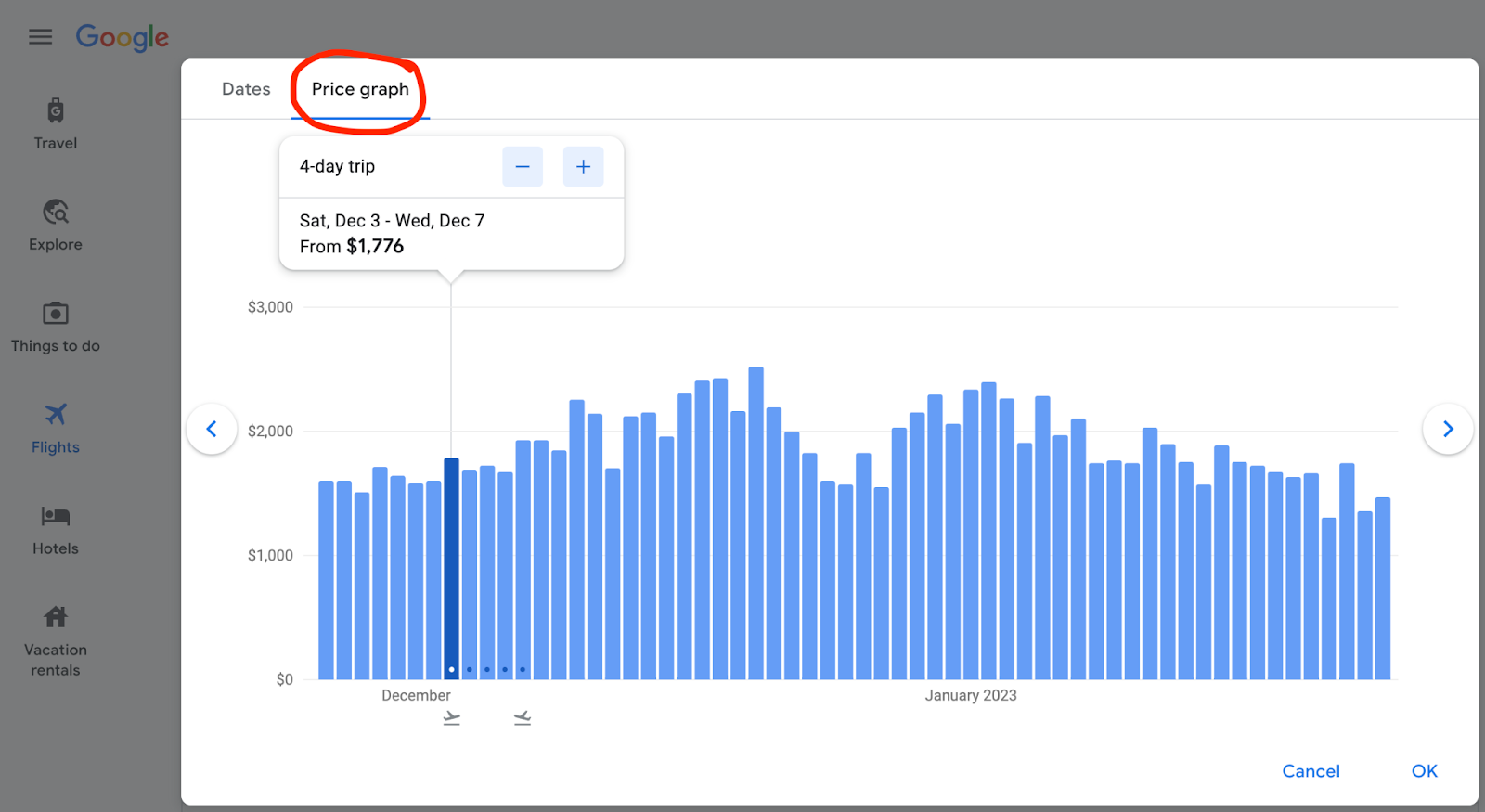1485x812 pixels.
Task: Select the highlighted Dec 3 departure bar
Action: click(451, 569)
